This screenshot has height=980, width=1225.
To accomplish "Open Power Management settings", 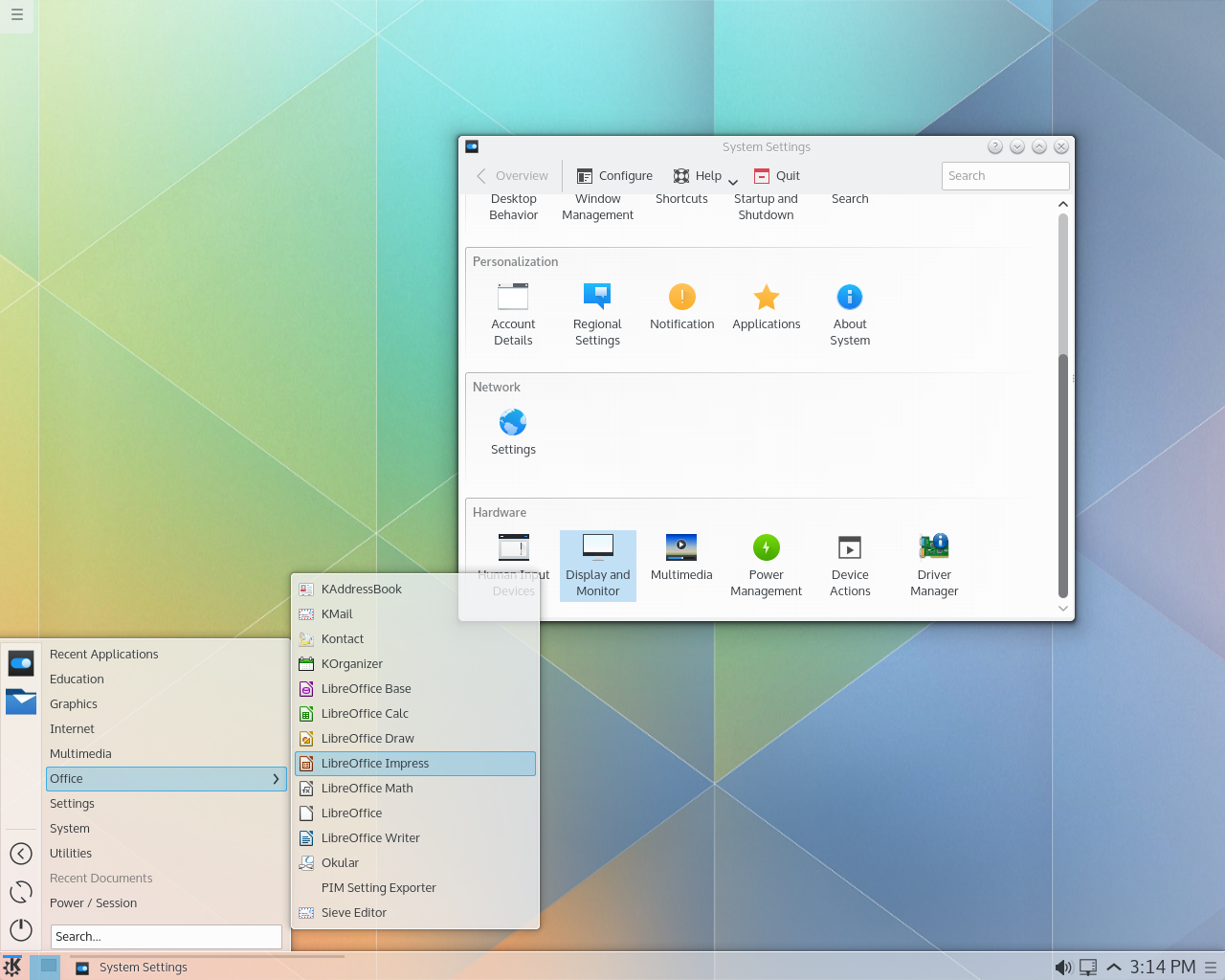I will pos(766,566).
